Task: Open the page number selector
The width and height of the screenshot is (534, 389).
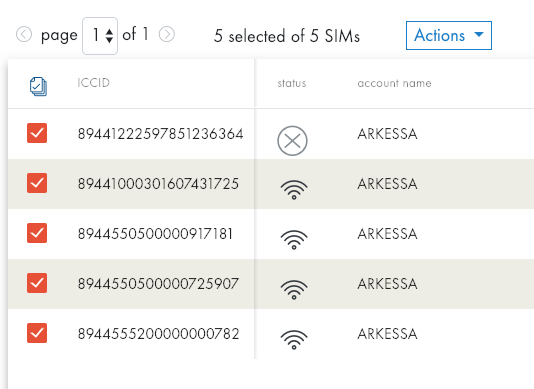Action: coord(100,36)
